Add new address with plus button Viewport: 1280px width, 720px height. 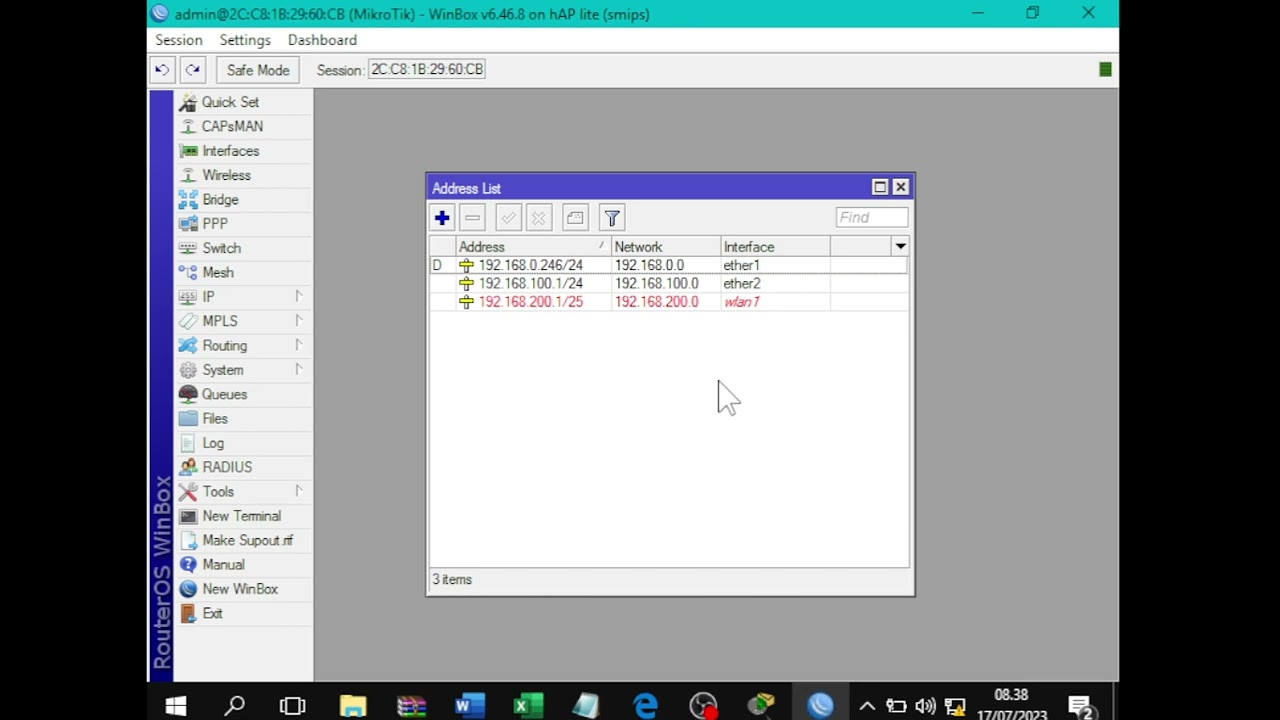pos(442,218)
